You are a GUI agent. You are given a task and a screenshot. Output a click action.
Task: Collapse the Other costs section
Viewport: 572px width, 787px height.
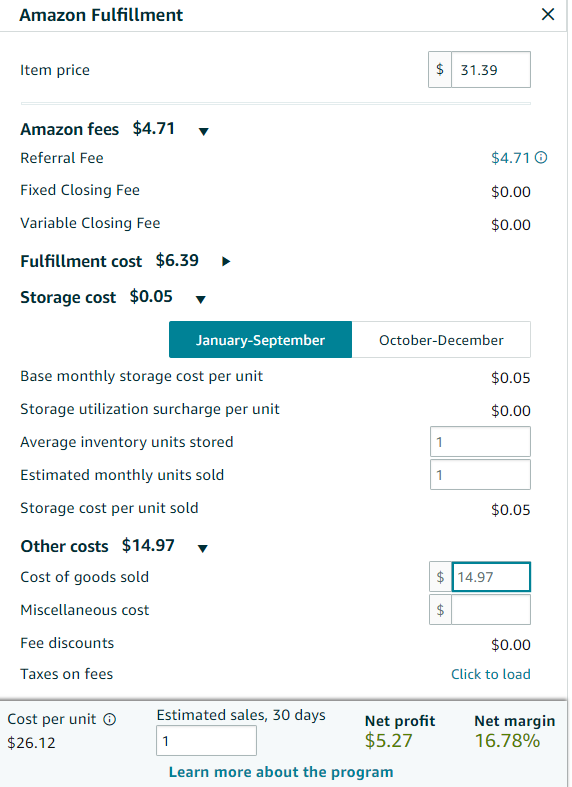click(203, 548)
